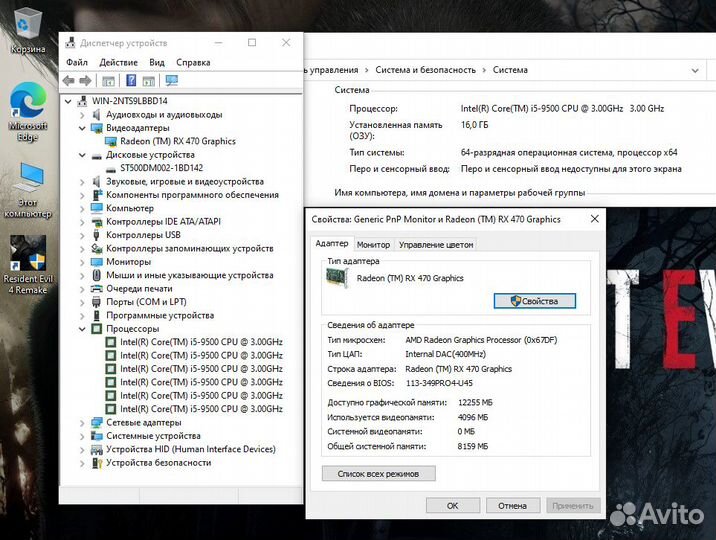Click the Back arrow in Device Manager toolbar
Image resolution: width=716 pixels, height=540 pixels.
click(x=68, y=81)
